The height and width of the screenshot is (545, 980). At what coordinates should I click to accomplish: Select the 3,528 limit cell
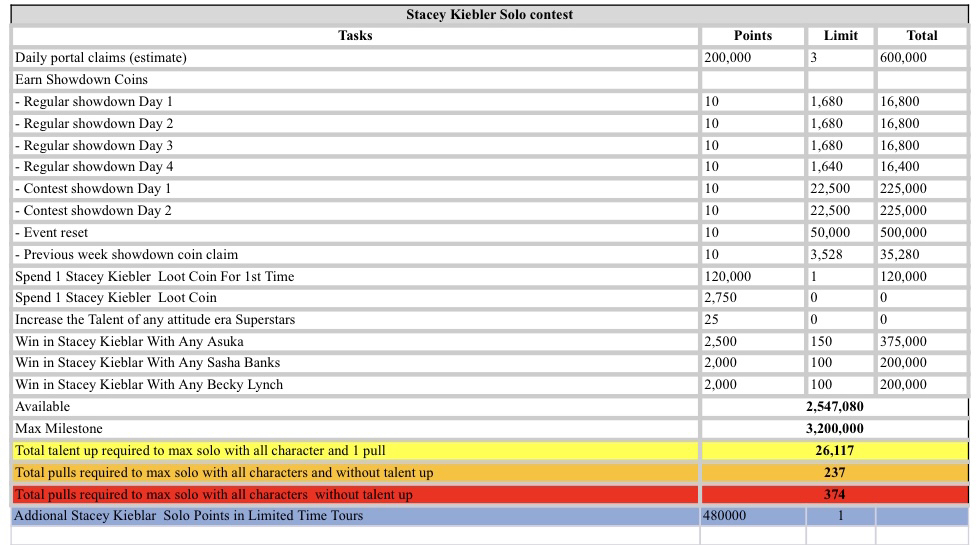pos(840,254)
